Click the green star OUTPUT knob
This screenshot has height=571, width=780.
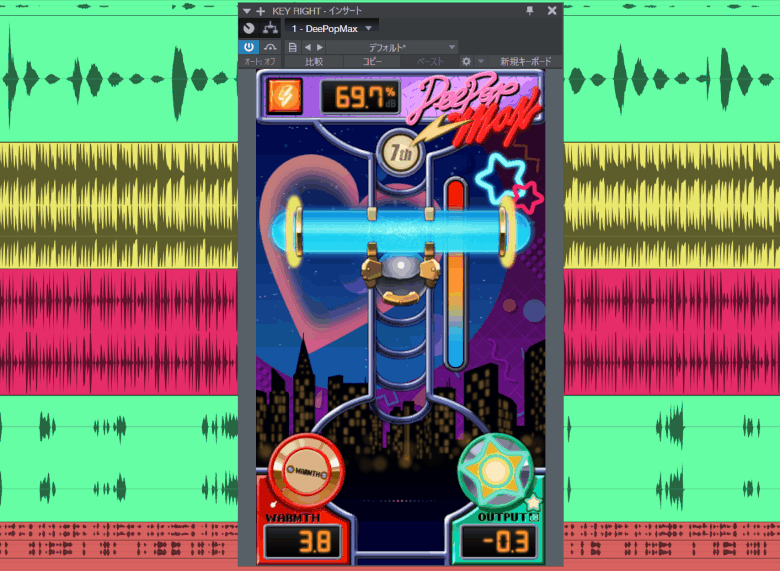click(x=495, y=470)
